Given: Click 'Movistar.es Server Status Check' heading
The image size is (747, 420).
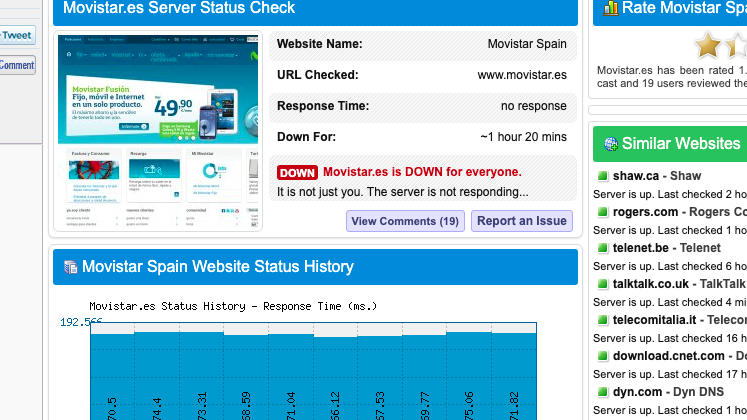Looking at the screenshot, I should coord(179,8).
